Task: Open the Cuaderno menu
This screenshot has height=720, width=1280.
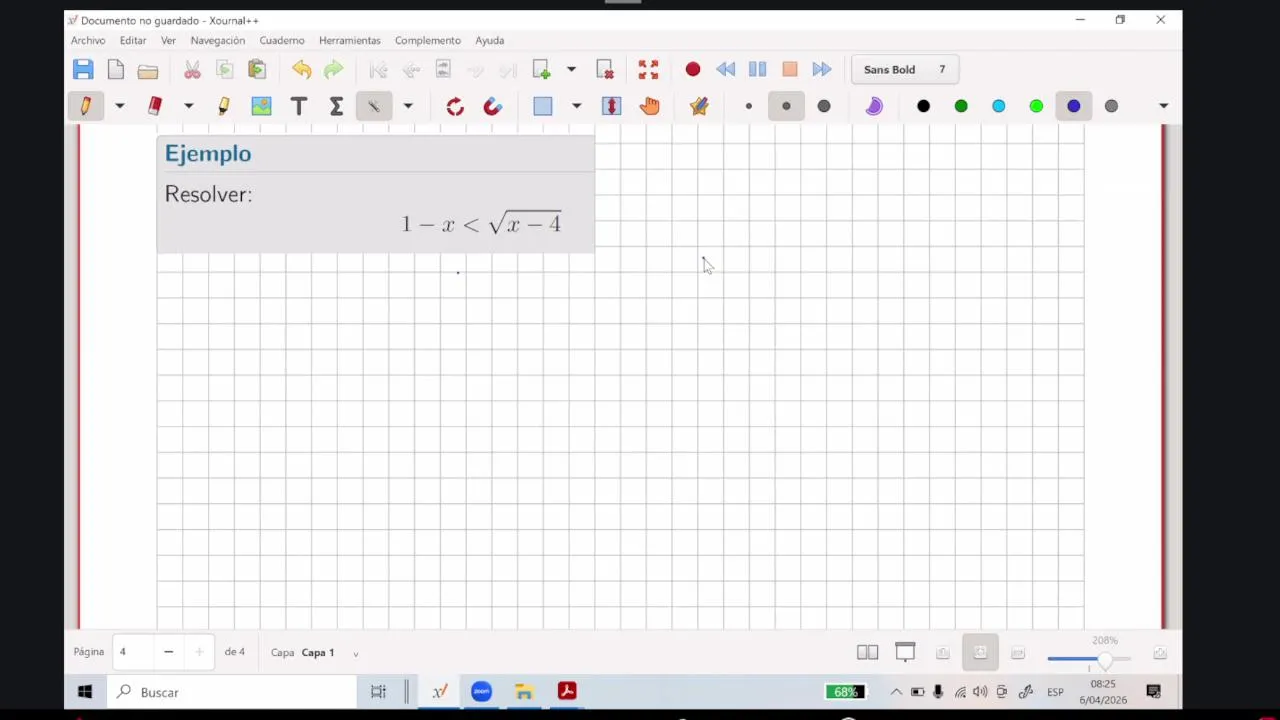Action: 282,40
